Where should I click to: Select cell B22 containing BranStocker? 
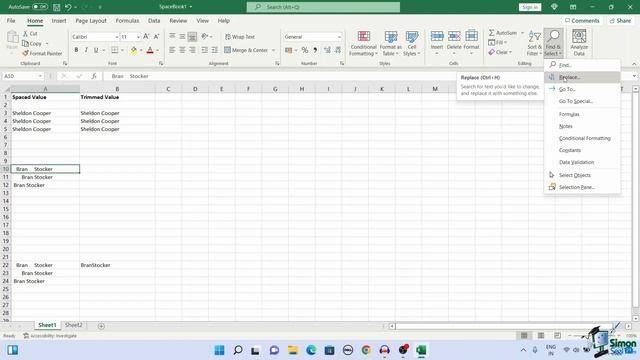[117, 265]
